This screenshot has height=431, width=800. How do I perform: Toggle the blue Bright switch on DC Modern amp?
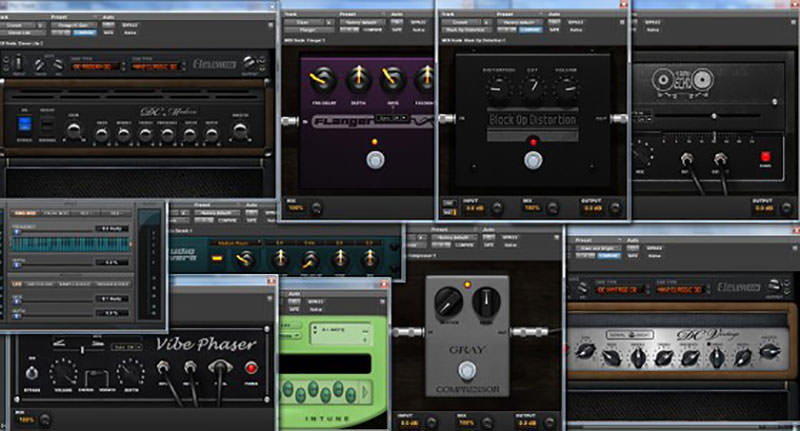[x=24, y=124]
